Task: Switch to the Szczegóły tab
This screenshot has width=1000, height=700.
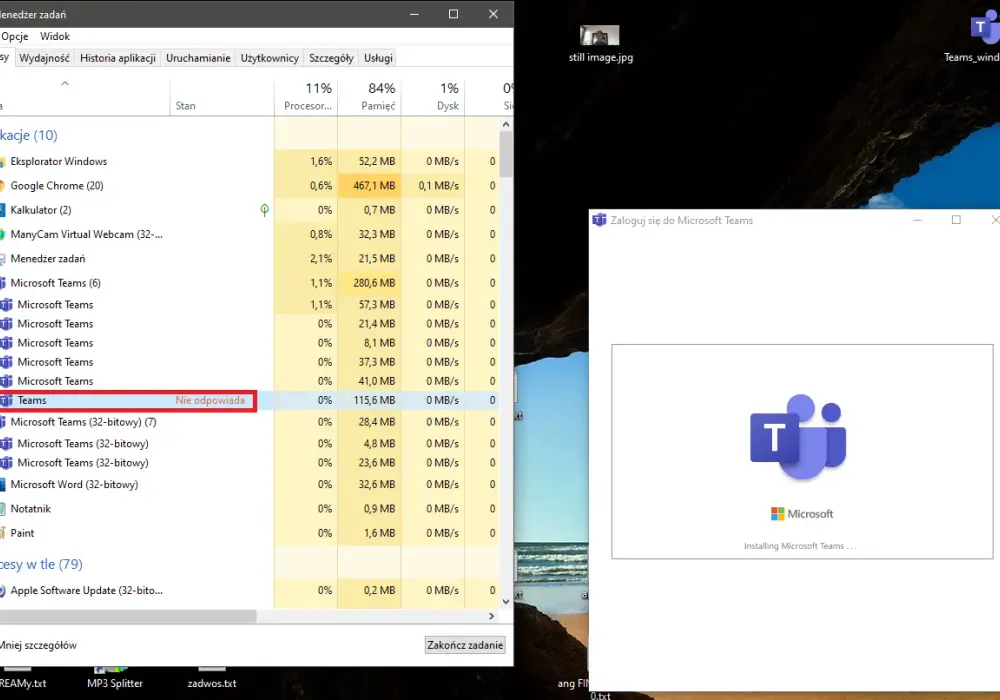Action: (x=331, y=58)
